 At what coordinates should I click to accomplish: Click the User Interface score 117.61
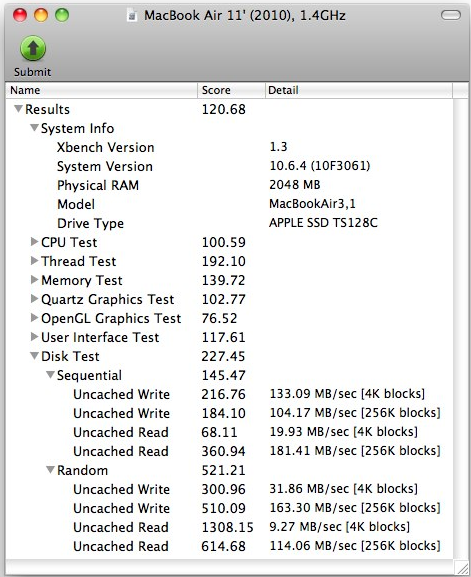(x=223, y=337)
